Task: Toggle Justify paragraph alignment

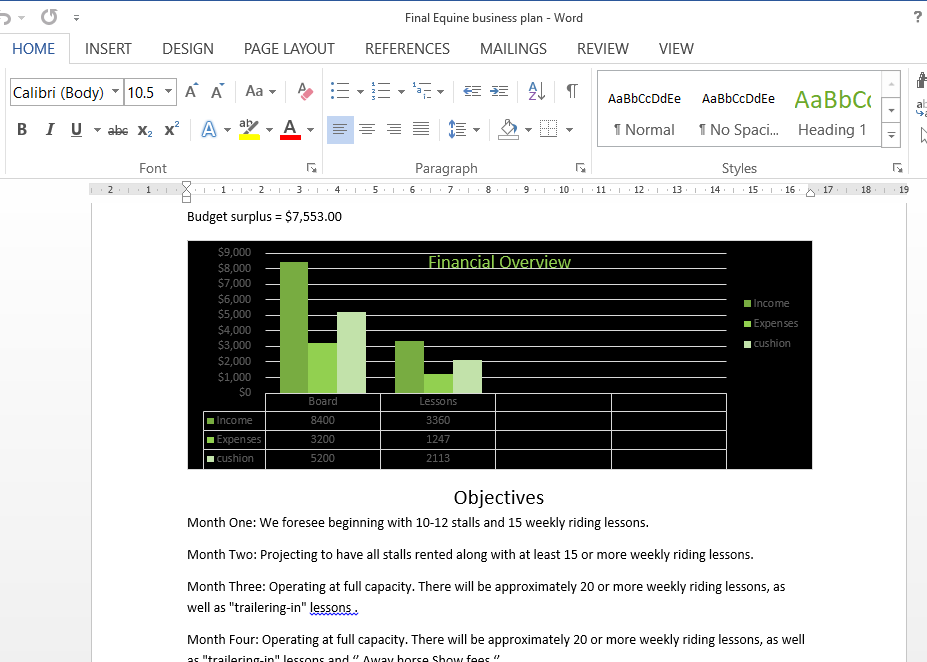Action: [421, 129]
